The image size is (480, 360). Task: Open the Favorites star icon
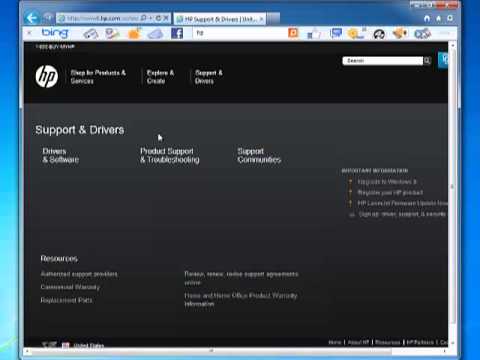point(439,19)
